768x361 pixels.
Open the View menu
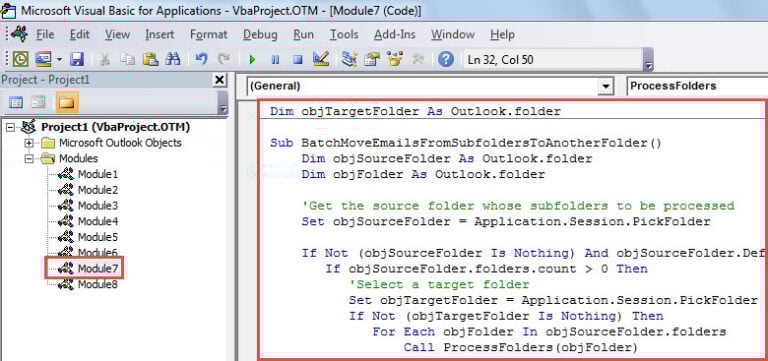pyautogui.click(x=118, y=34)
